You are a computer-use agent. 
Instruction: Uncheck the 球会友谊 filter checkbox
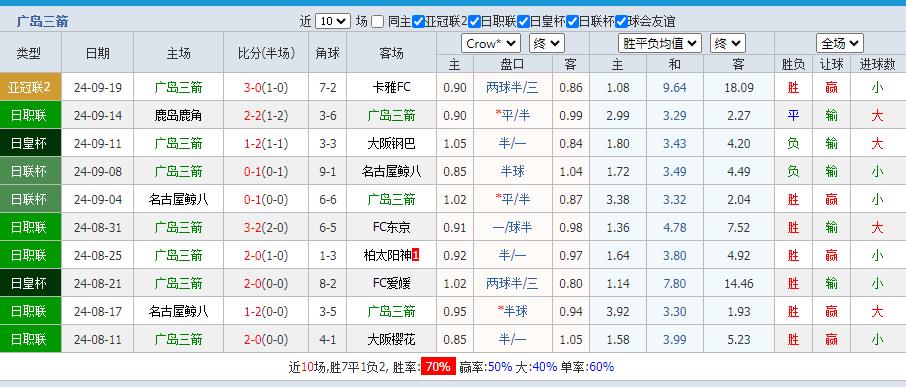(x=622, y=21)
